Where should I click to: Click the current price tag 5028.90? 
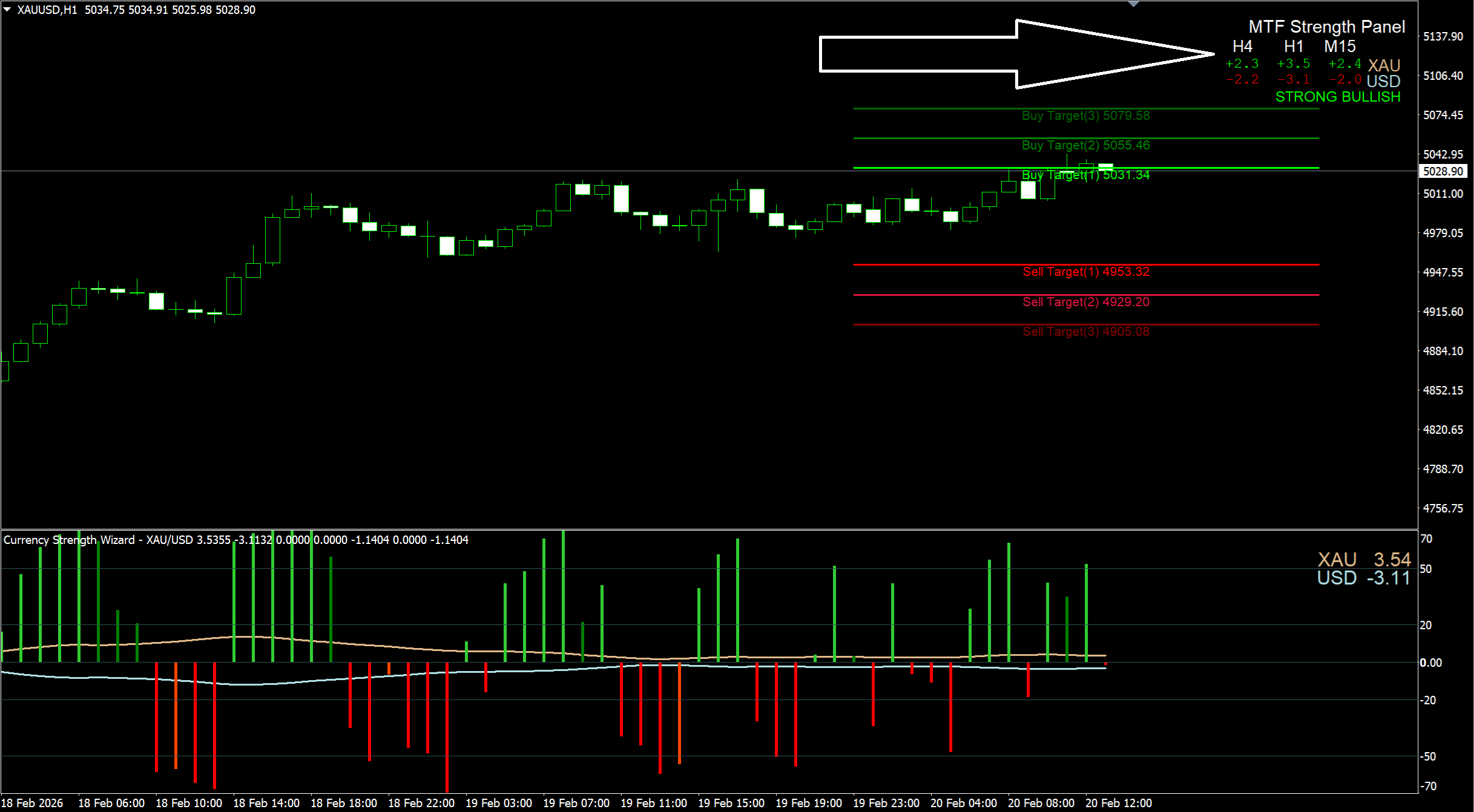click(1443, 171)
